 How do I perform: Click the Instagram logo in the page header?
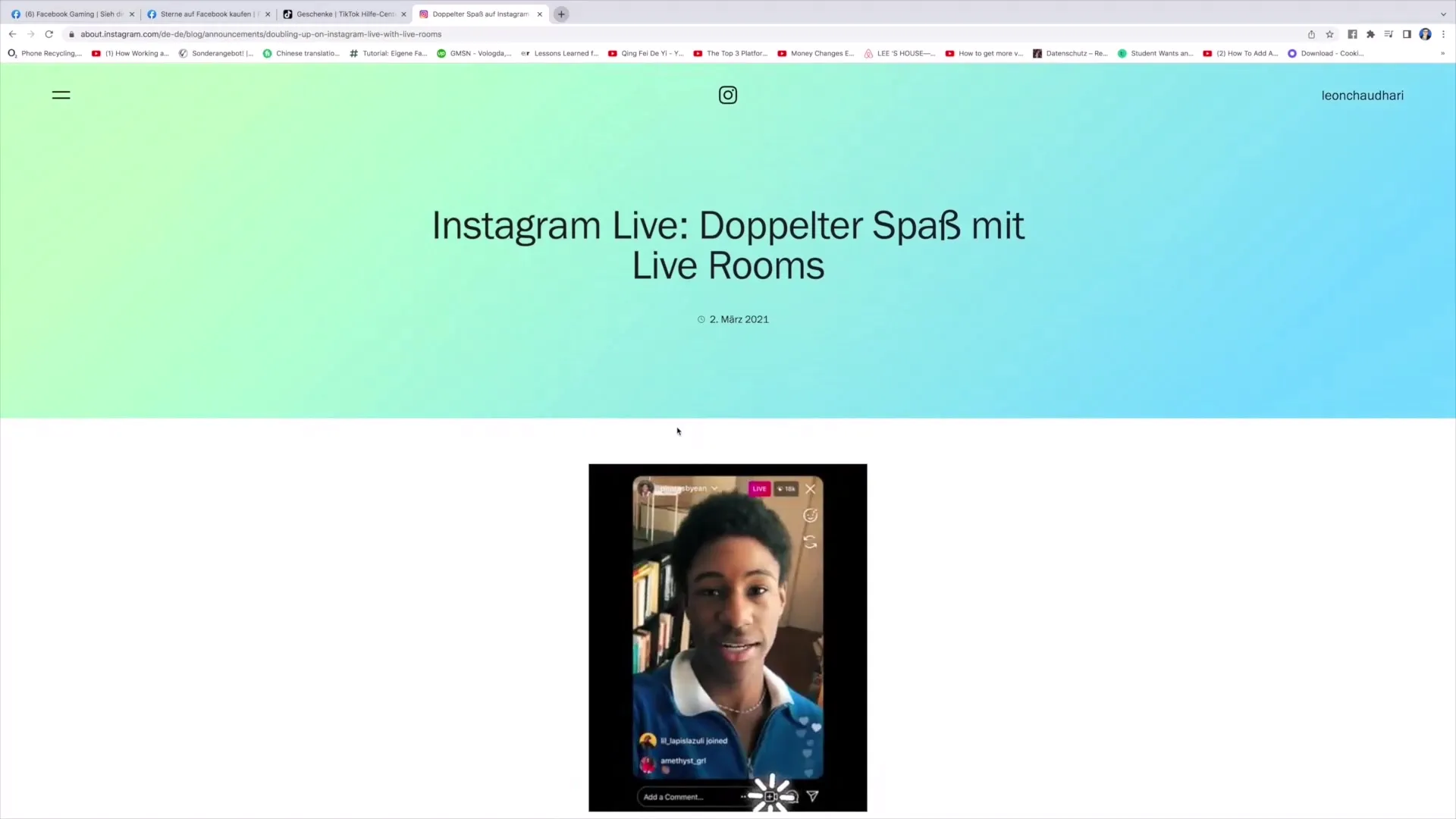coord(728,96)
